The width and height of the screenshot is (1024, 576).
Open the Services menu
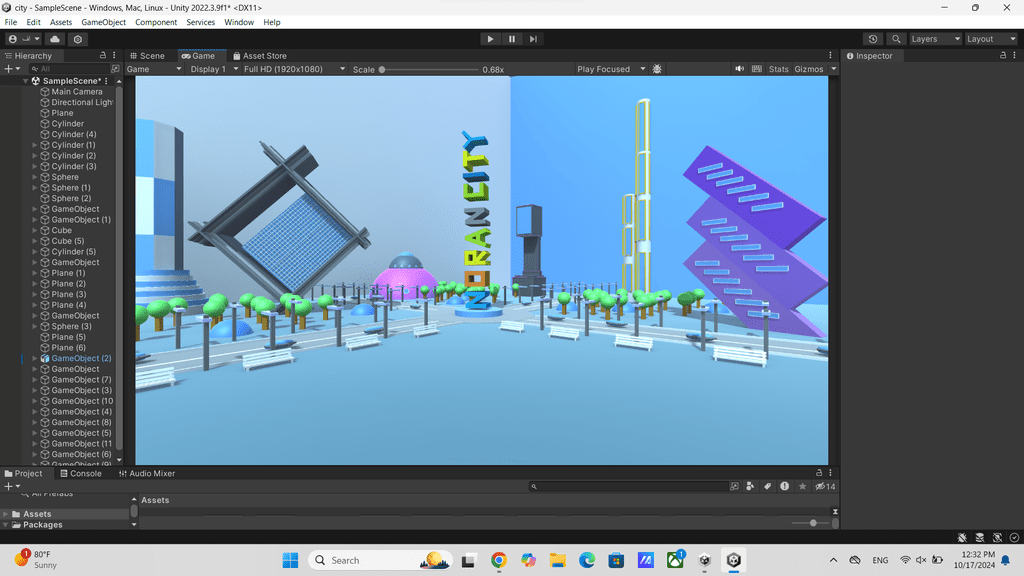click(200, 22)
